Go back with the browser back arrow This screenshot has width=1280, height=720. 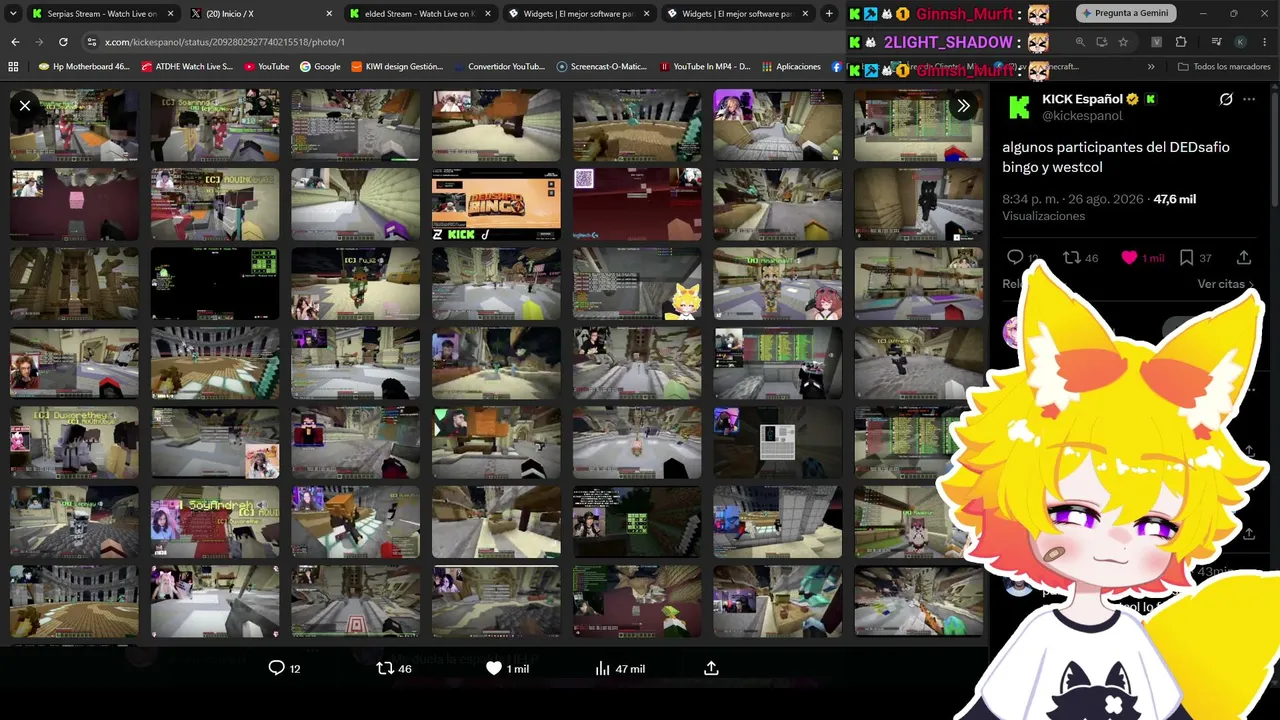(x=15, y=42)
